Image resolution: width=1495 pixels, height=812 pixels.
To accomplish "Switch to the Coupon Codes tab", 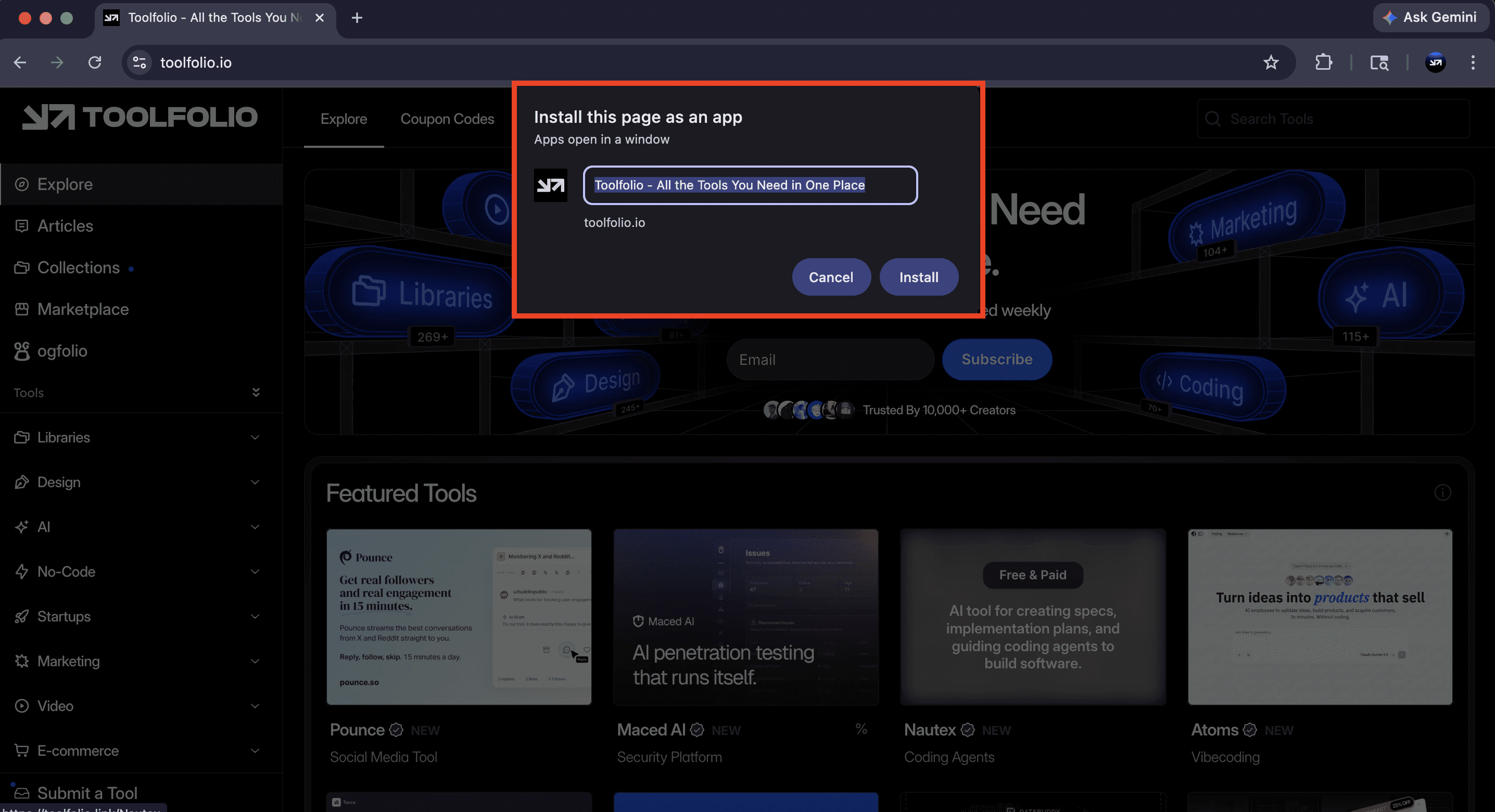I will point(447,118).
